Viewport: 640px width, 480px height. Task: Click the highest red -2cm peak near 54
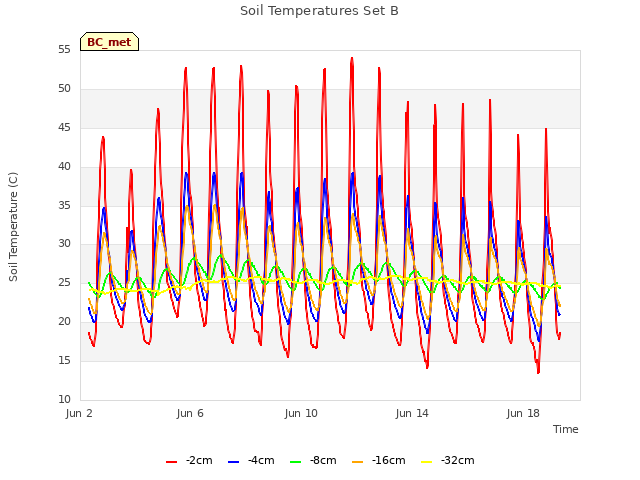pyautogui.click(x=352, y=58)
